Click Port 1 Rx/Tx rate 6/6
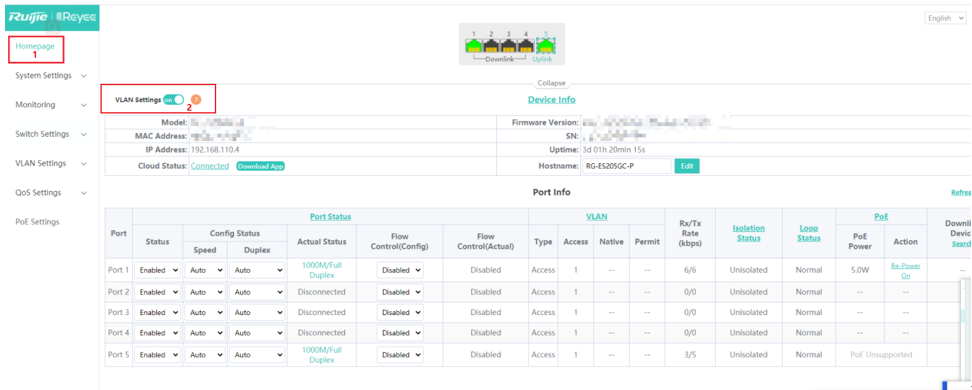972x390 pixels. (691, 270)
